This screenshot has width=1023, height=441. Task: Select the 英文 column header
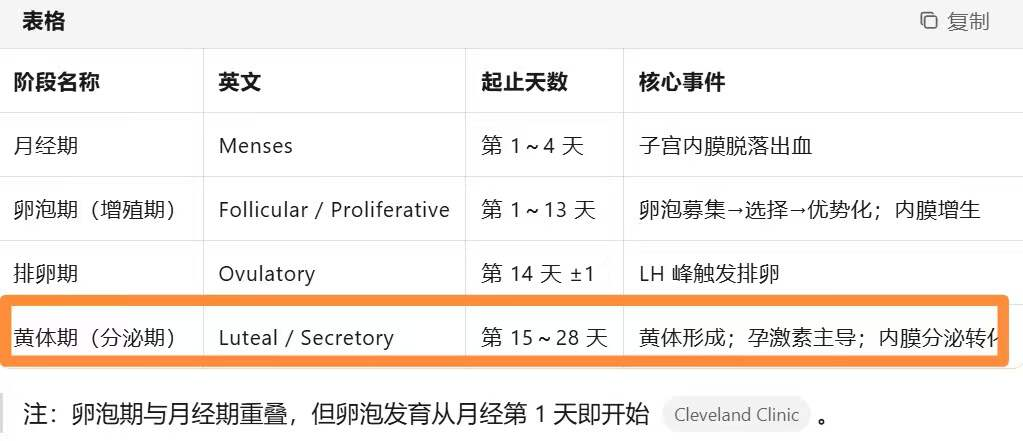239,82
